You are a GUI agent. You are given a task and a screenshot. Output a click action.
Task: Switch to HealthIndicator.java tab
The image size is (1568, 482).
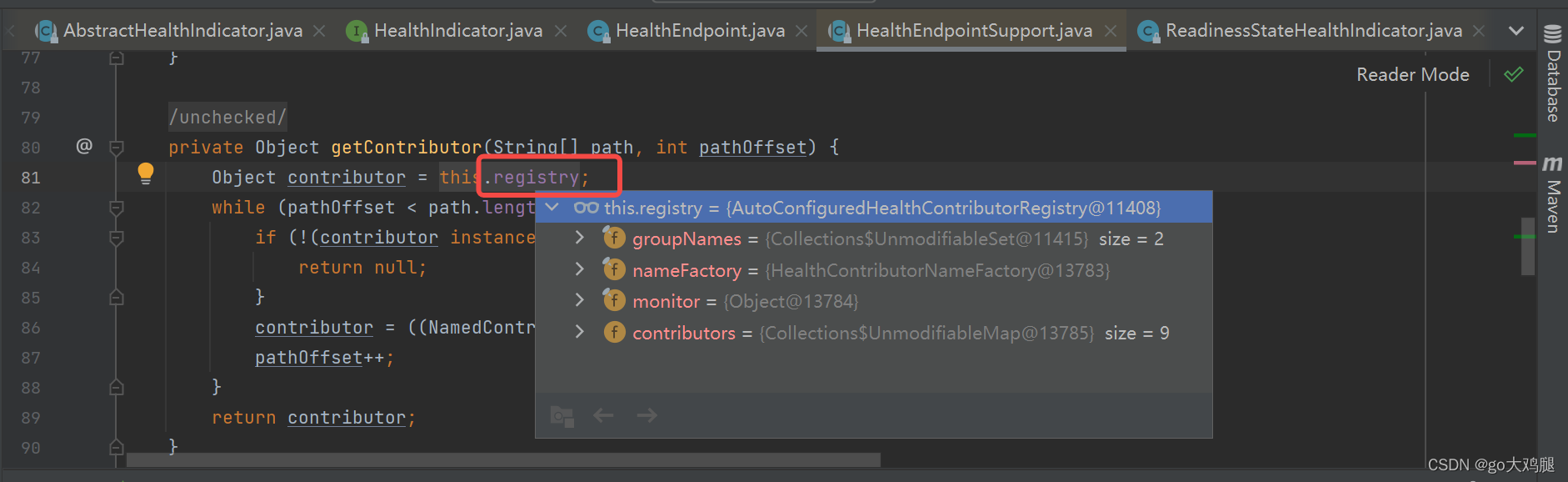point(458,31)
